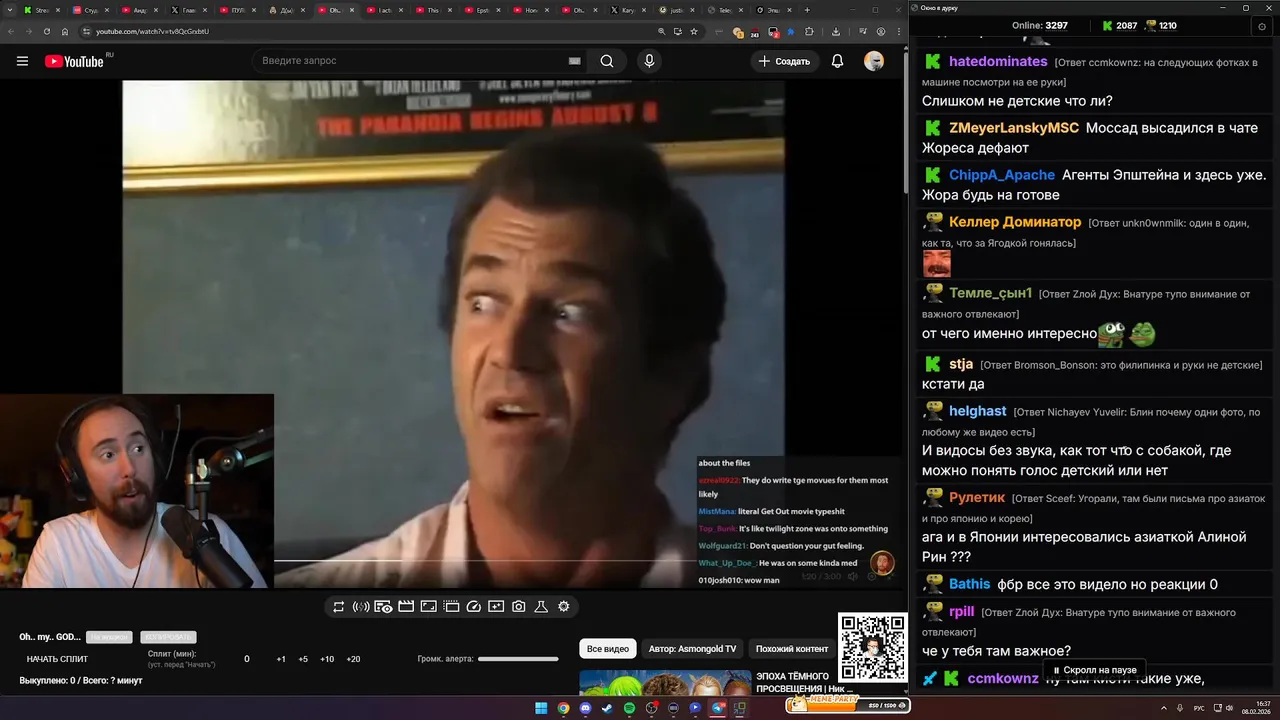Image resolution: width=1280 pixels, height=720 pixels.
Task: Select the 'Все видео' filter chip
Action: (x=608, y=649)
